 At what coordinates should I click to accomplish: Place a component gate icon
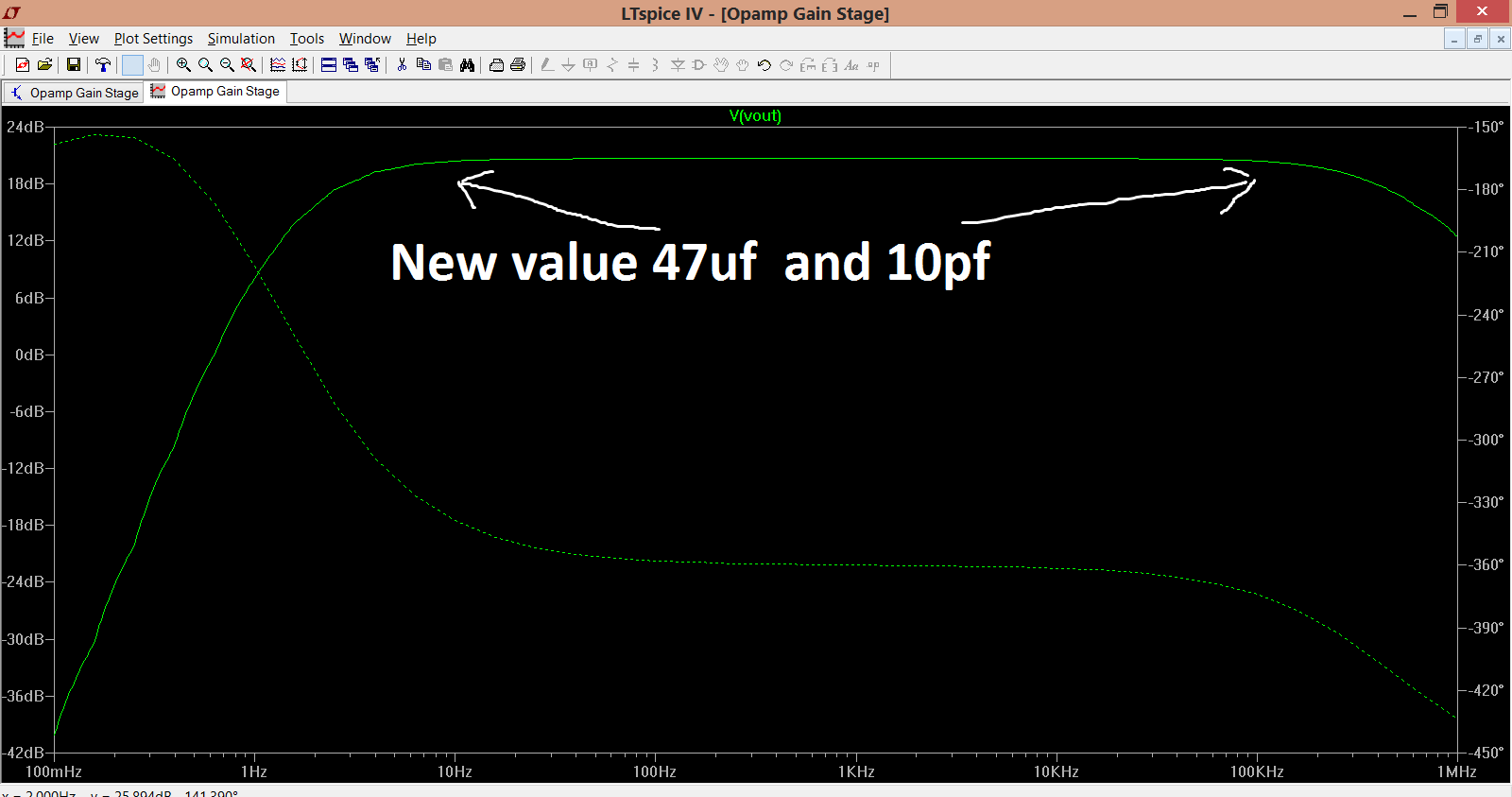point(699,64)
